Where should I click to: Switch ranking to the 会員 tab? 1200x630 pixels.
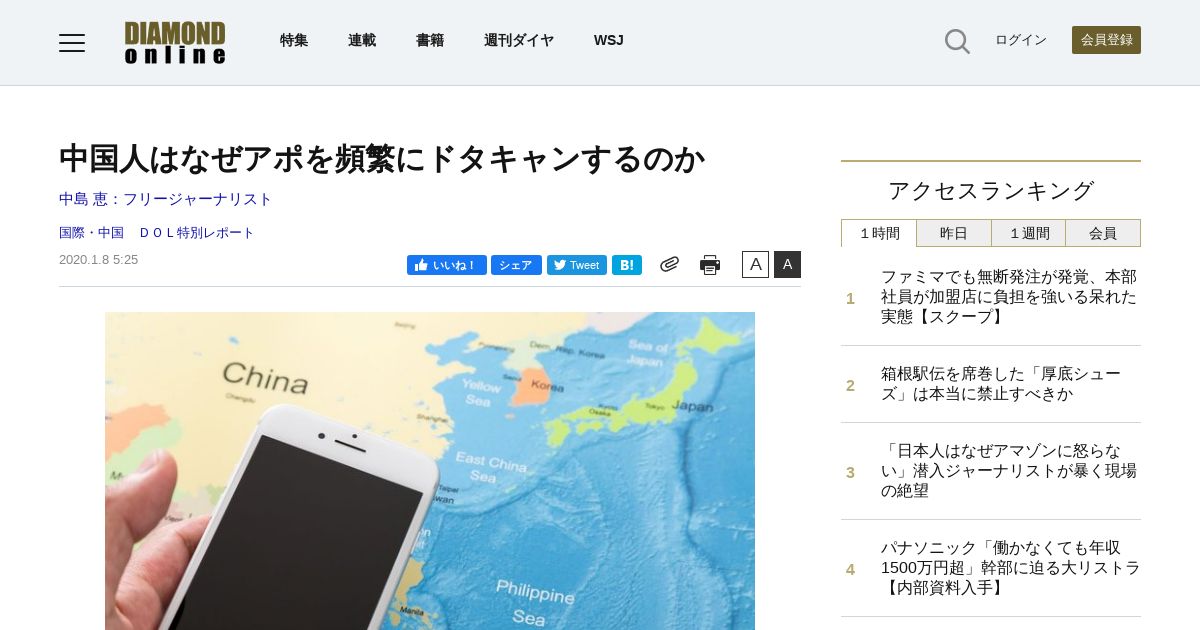pyautogui.click(x=1103, y=233)
